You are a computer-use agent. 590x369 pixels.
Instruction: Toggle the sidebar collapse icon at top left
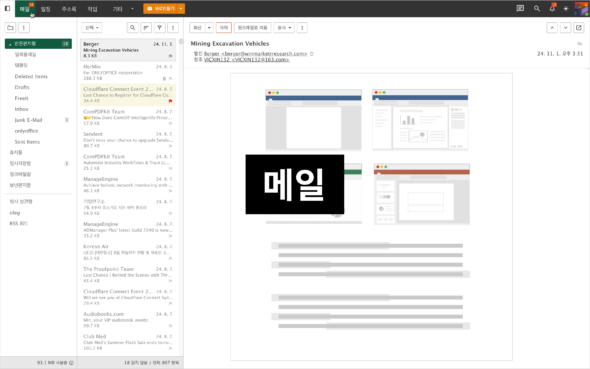click(7, 8)
